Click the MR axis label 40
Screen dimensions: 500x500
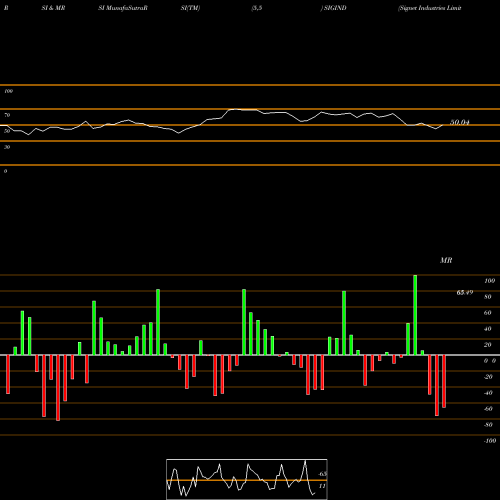[488, 329]
